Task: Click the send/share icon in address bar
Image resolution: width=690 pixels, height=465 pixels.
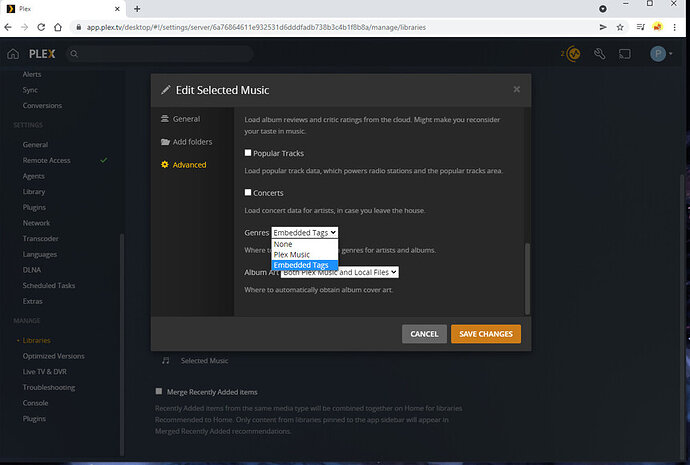Action: point(603,27)
